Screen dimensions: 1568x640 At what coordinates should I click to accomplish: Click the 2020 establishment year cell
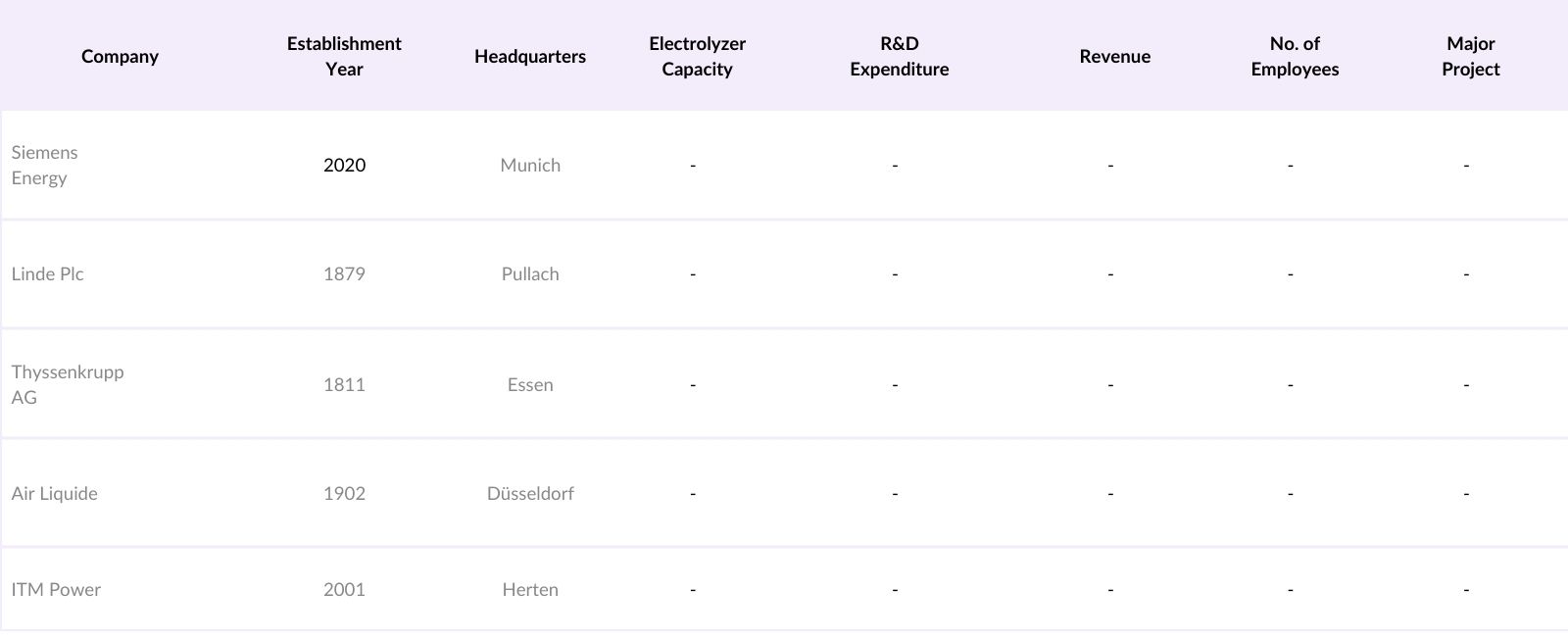coord(344,165)
